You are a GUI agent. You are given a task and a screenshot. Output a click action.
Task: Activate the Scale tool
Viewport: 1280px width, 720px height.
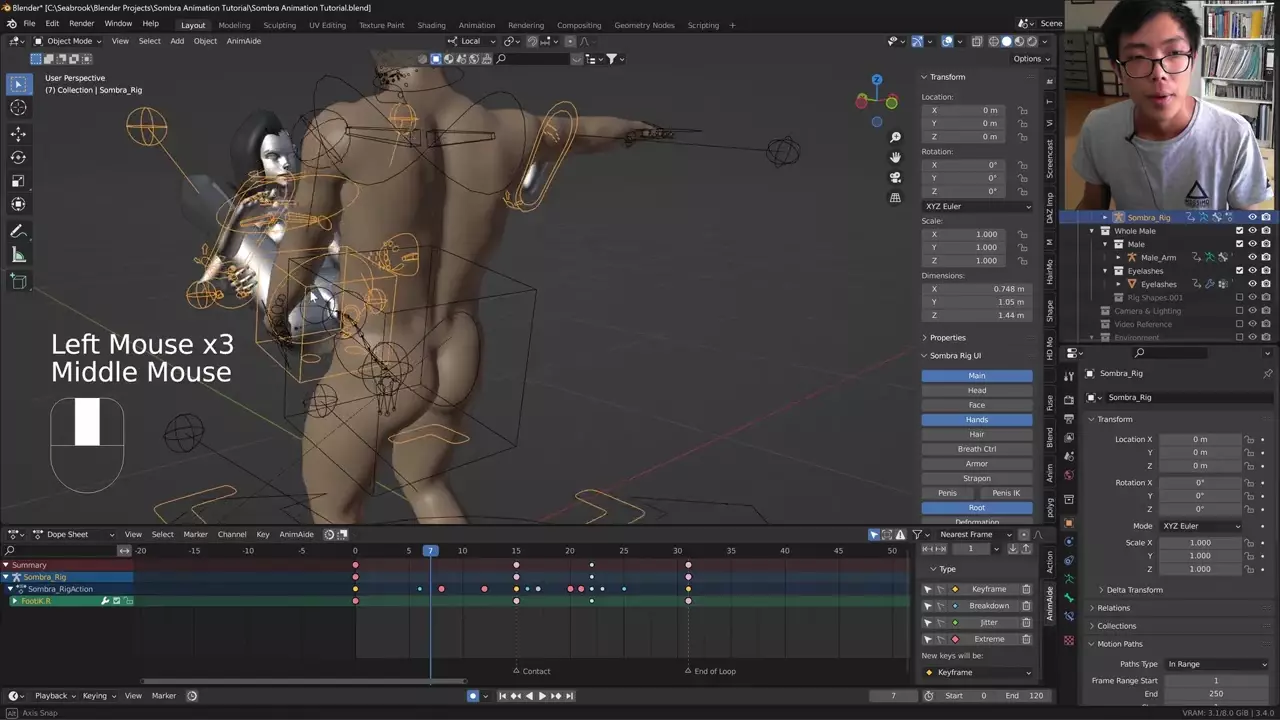[x=18, y=181]
